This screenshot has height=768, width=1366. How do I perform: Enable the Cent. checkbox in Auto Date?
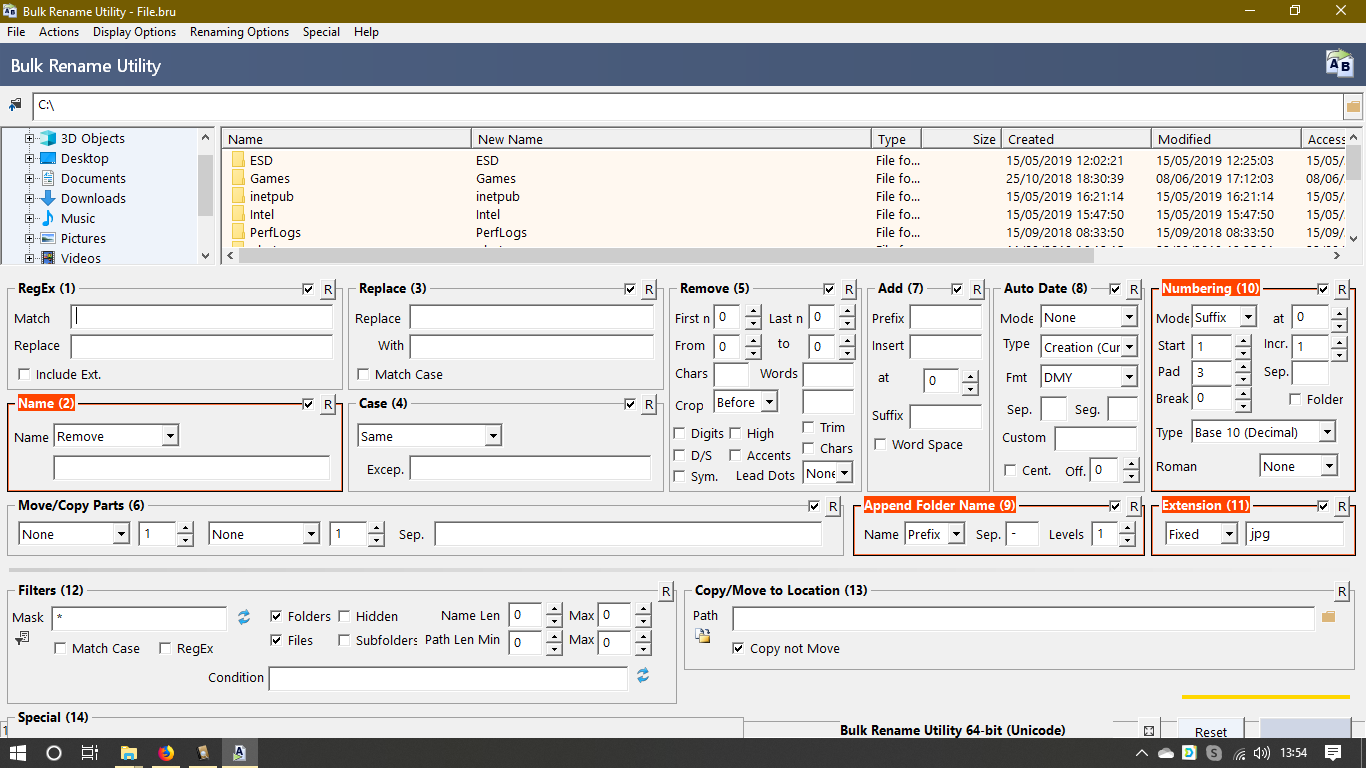(1010, 471)
